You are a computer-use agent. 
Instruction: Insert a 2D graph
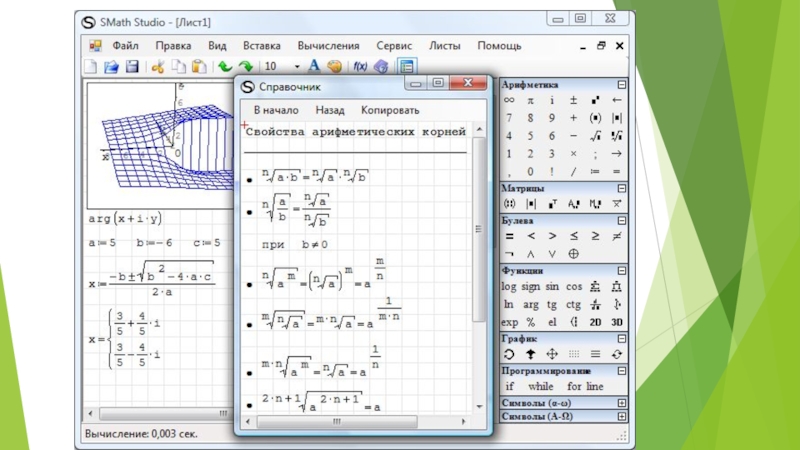pyautogui.click(x=595, y=322)
